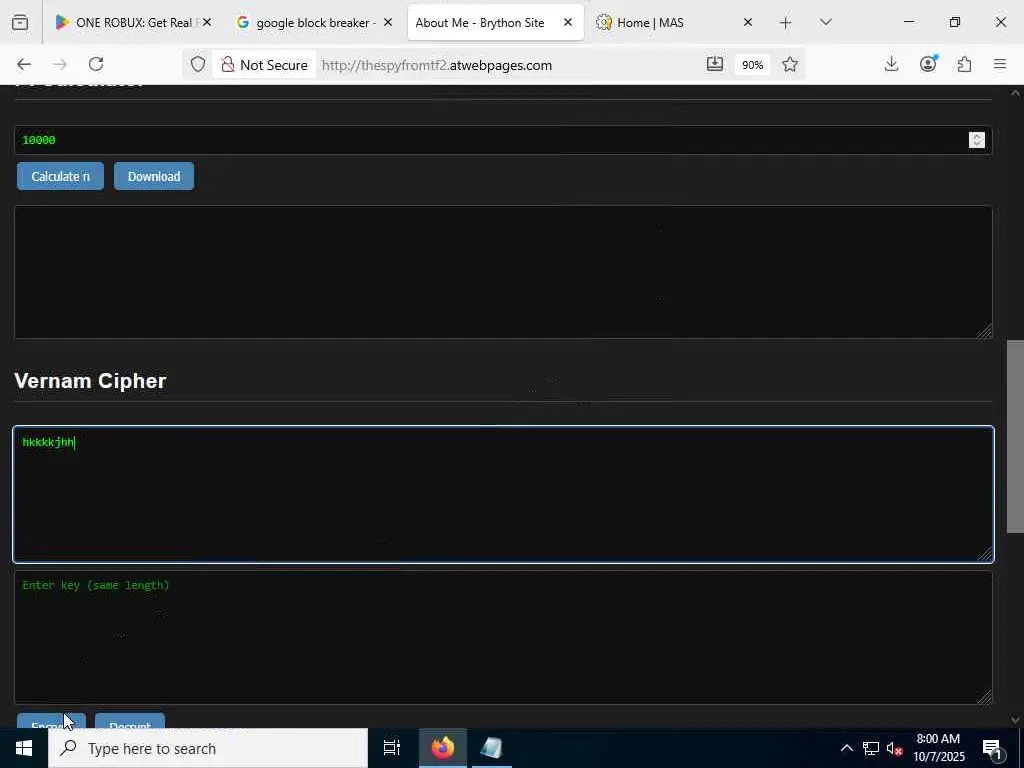Switch to Home | MAS tab
The image size is (1024, 768).
[676, 23]
